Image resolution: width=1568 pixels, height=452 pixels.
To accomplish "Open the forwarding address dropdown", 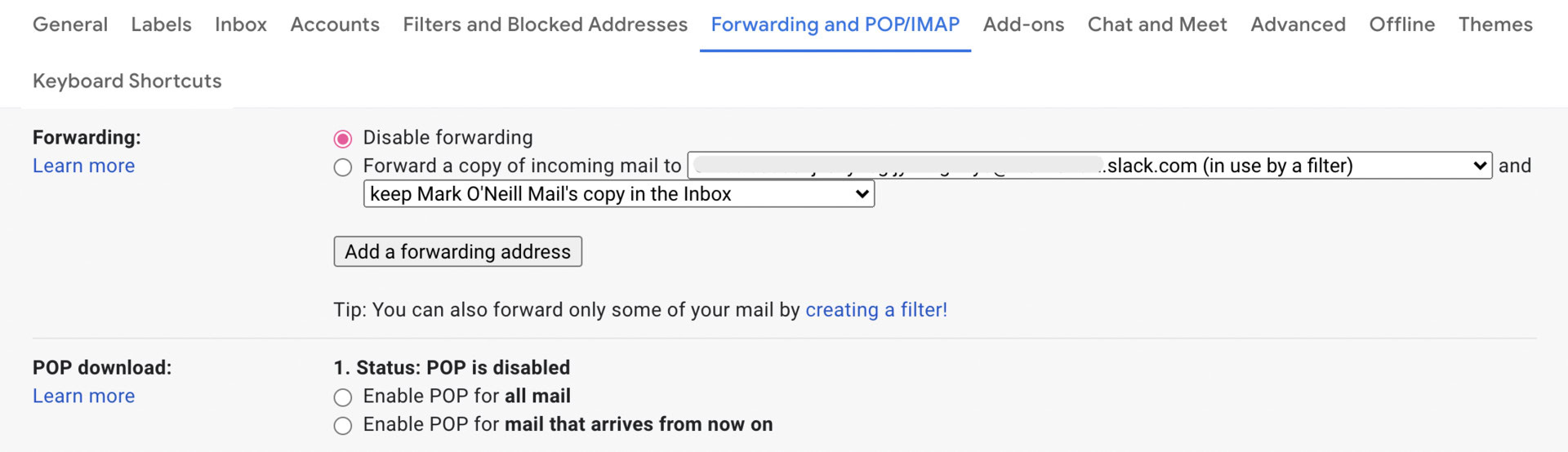I will click(x=1089, y=166).
